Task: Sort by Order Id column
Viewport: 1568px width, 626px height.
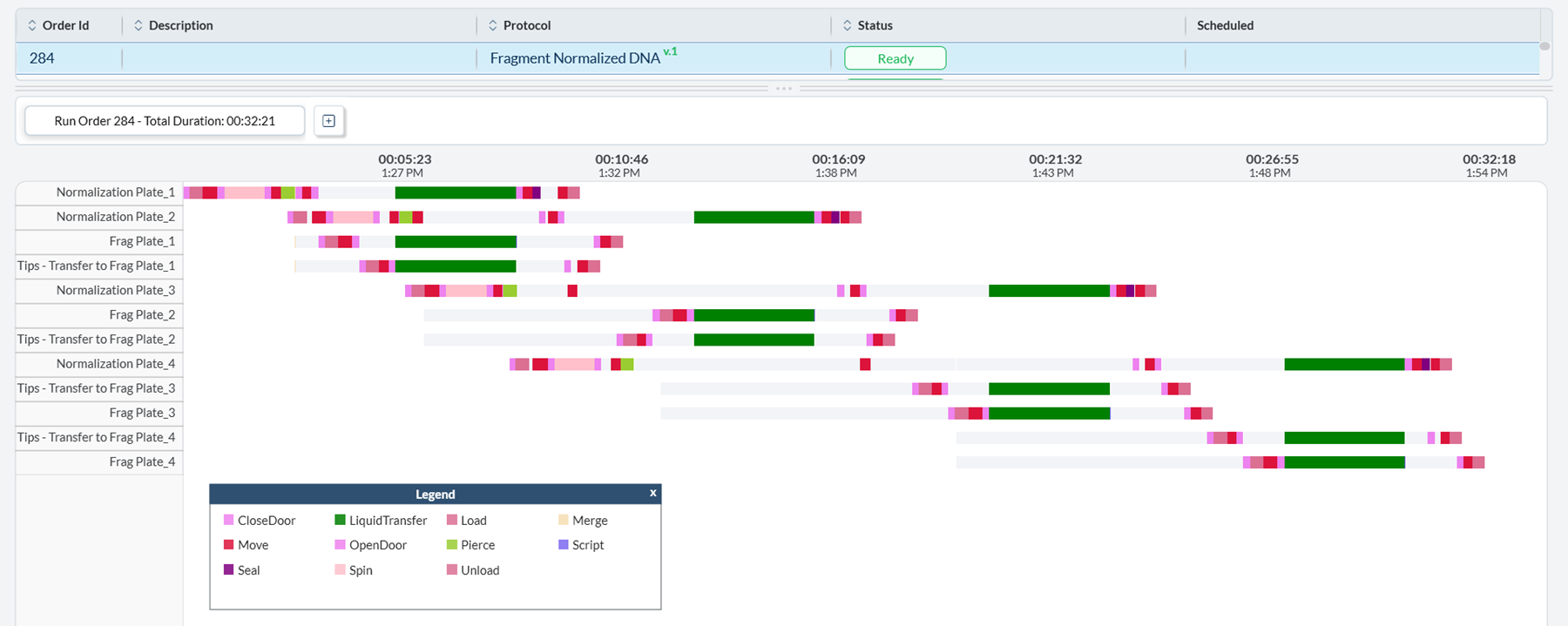Action: coord(32,25)
